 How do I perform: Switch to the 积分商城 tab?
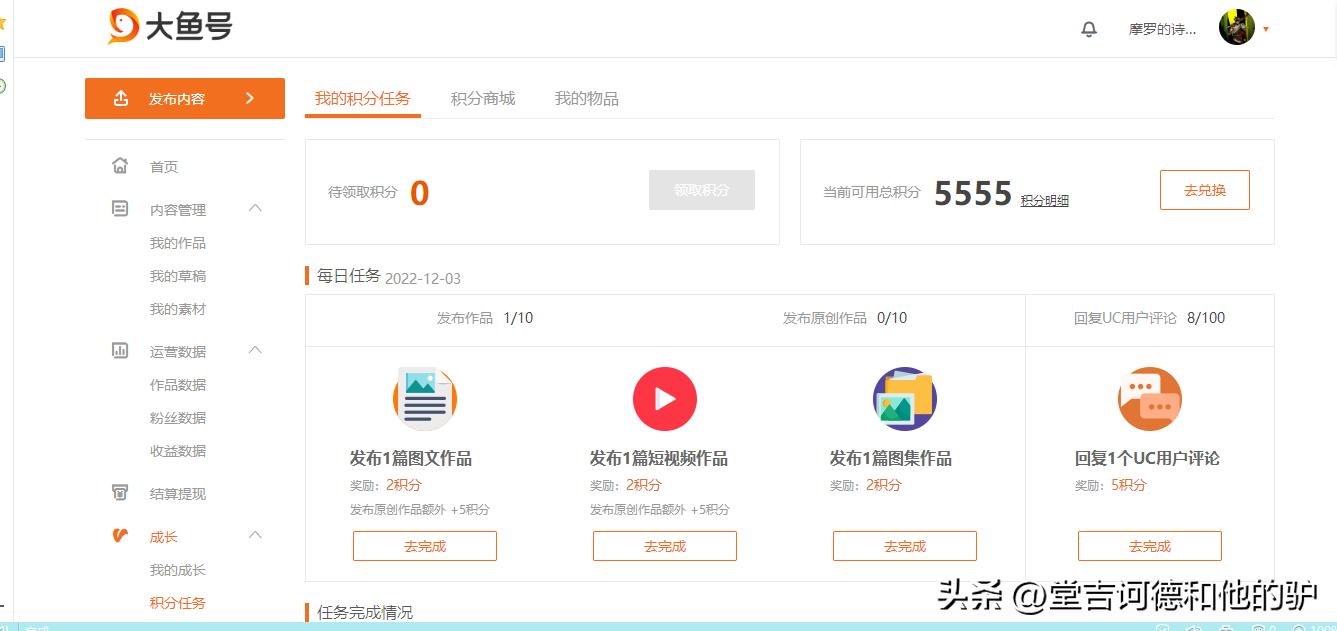tap(483, 98)
